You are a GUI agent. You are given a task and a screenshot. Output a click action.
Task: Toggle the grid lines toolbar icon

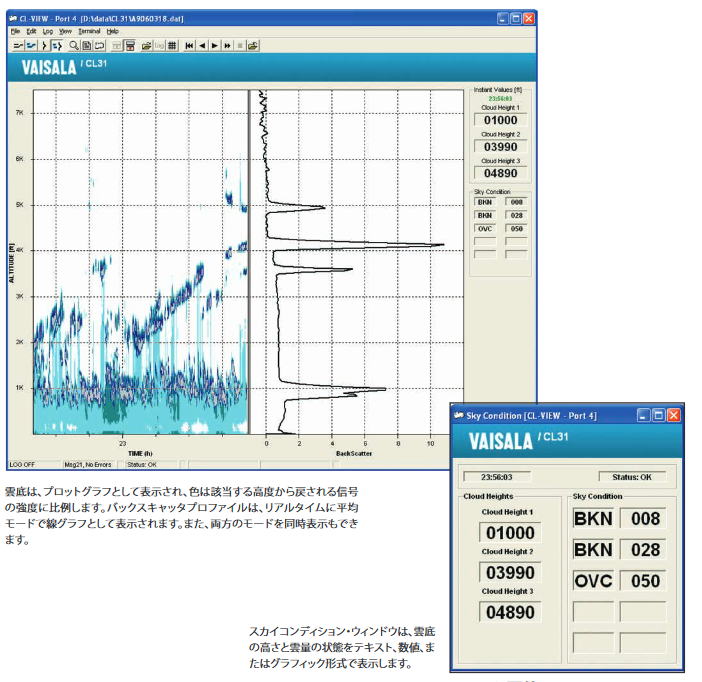tap(172, 46)
